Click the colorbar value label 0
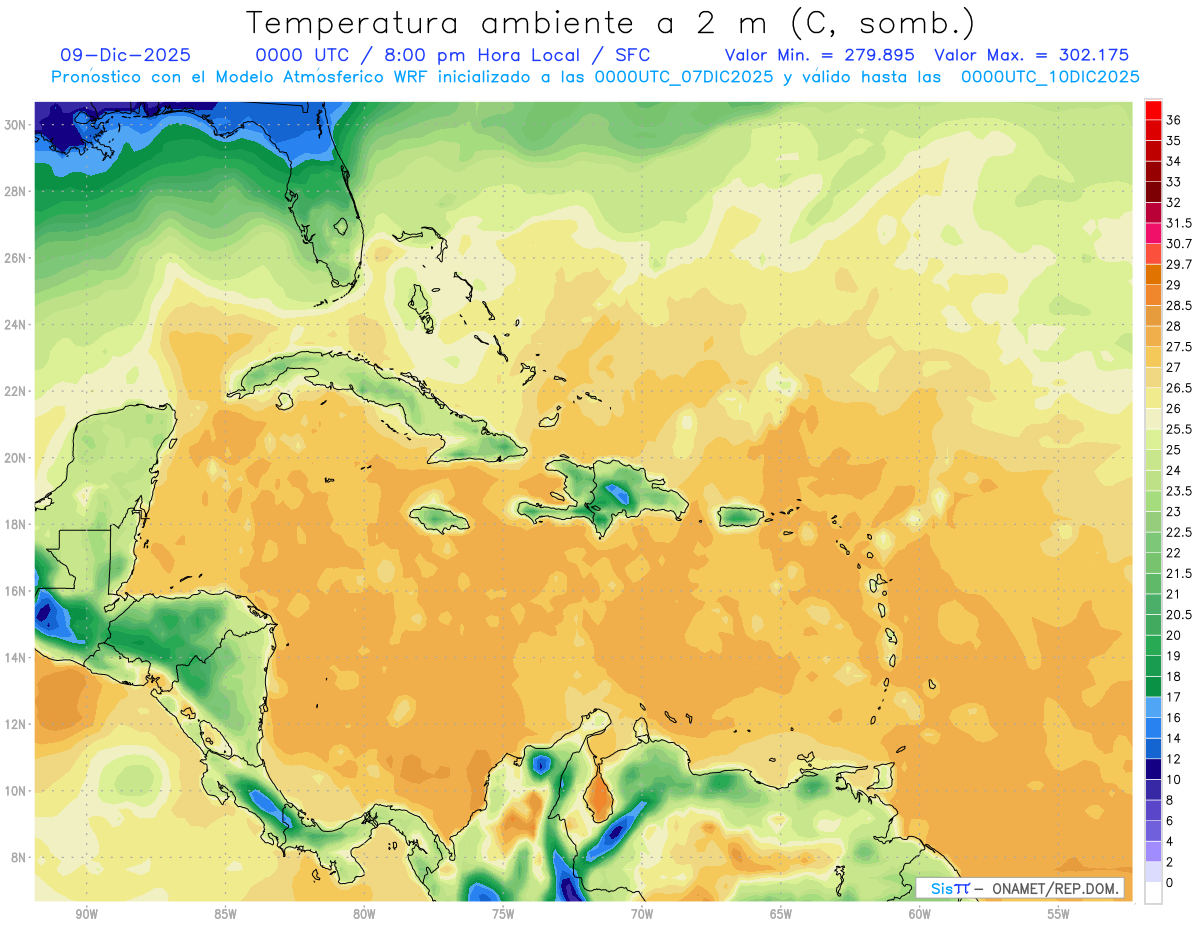 [x=1169, y=882]
